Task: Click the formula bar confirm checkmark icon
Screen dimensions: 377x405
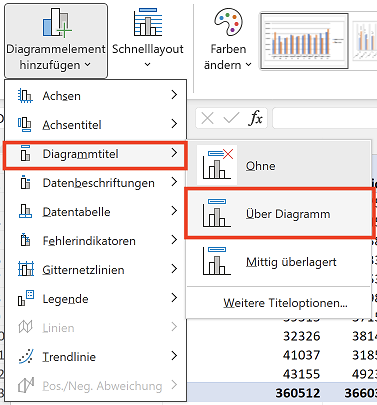Action: (231, 118)
